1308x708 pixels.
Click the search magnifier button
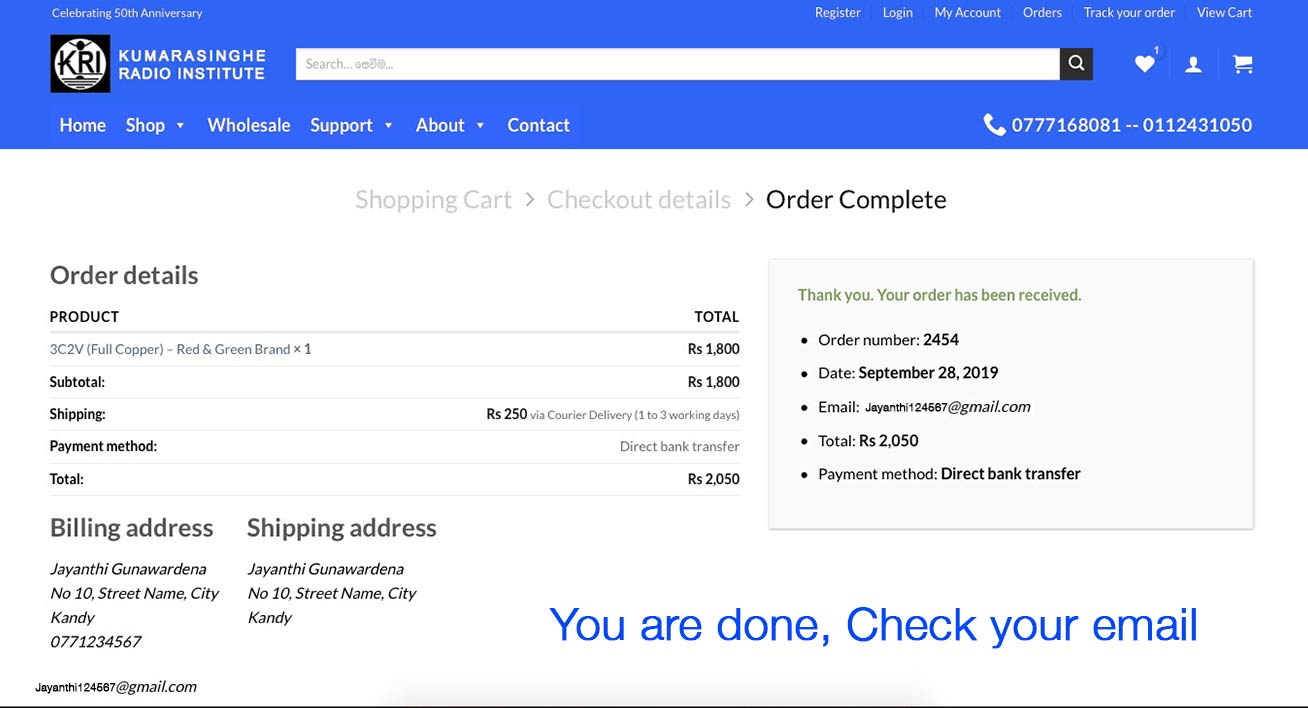(1076, 64)
